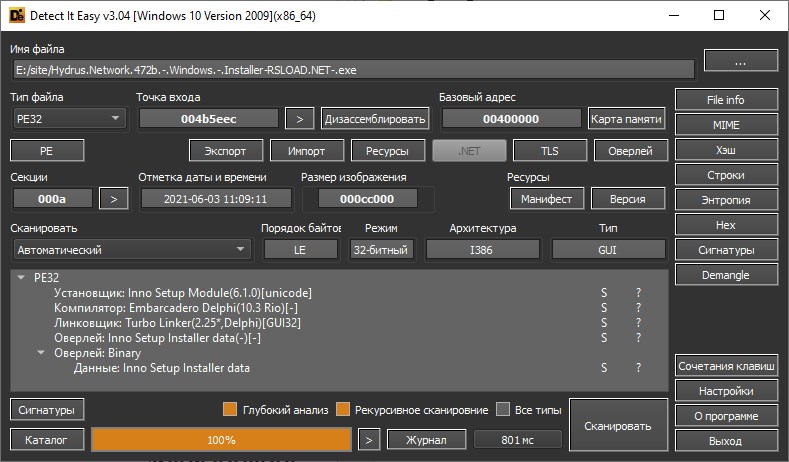This screenshot has width=789, height=462.
Task: Open Хэш hash in right sidebar
Action: tap(726, 149)
